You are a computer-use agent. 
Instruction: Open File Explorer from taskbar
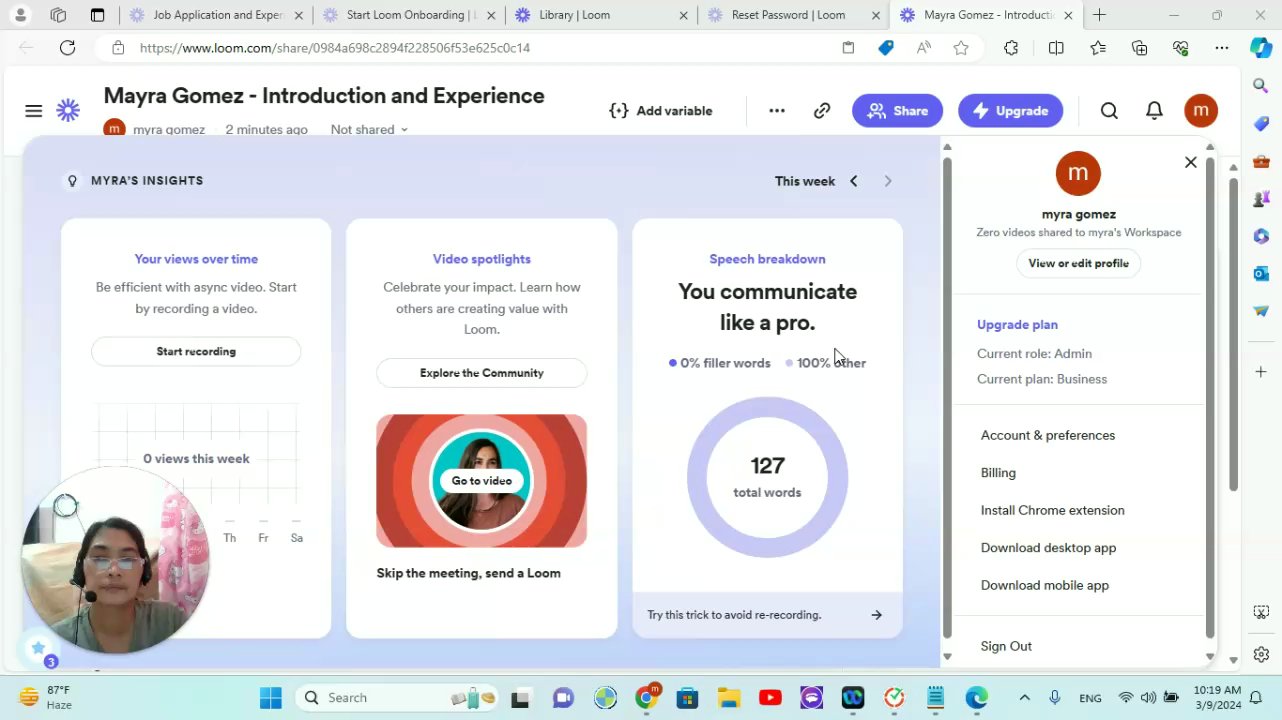(728, 698)
